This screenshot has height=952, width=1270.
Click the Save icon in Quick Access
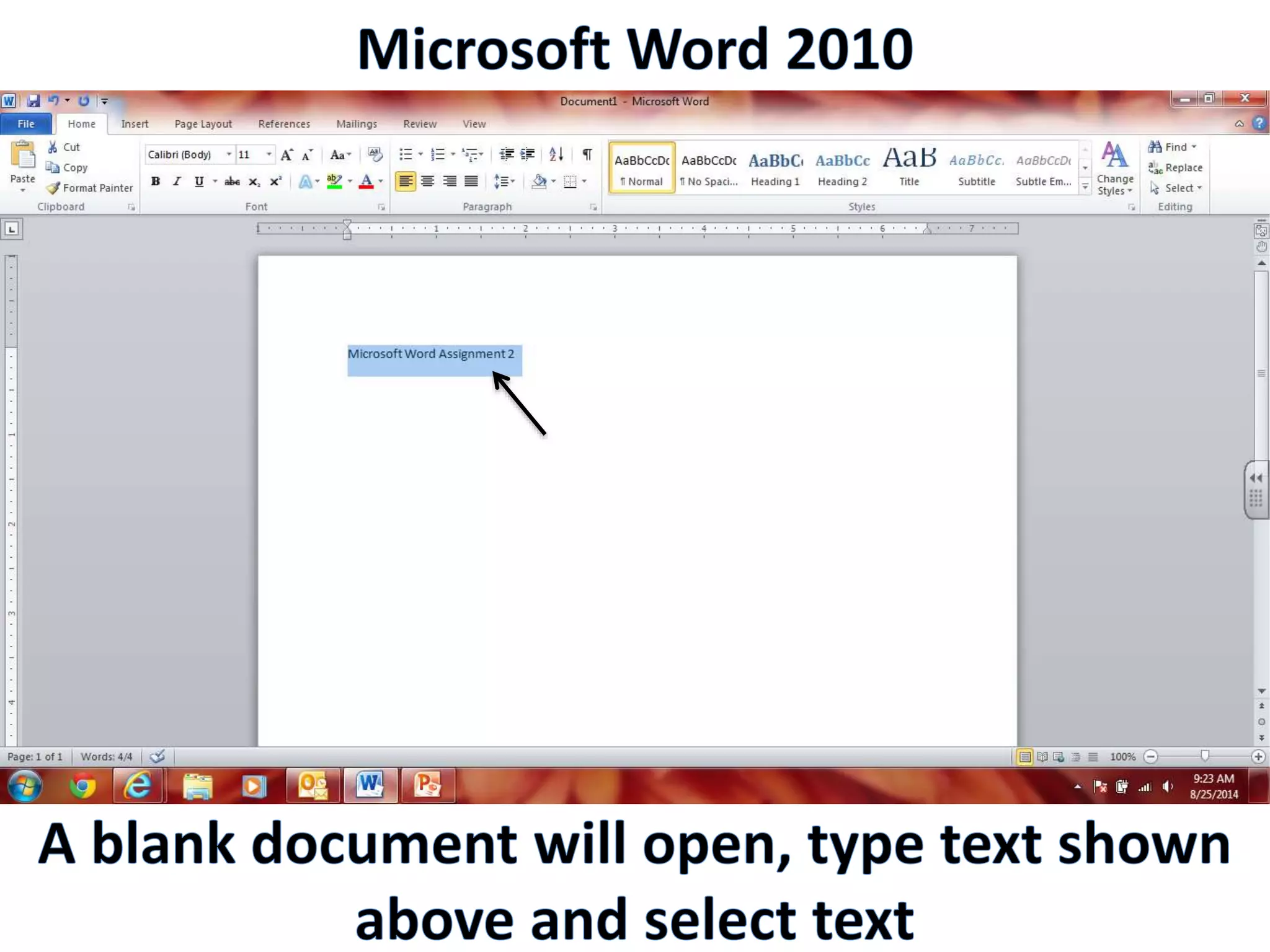[33, 100]
